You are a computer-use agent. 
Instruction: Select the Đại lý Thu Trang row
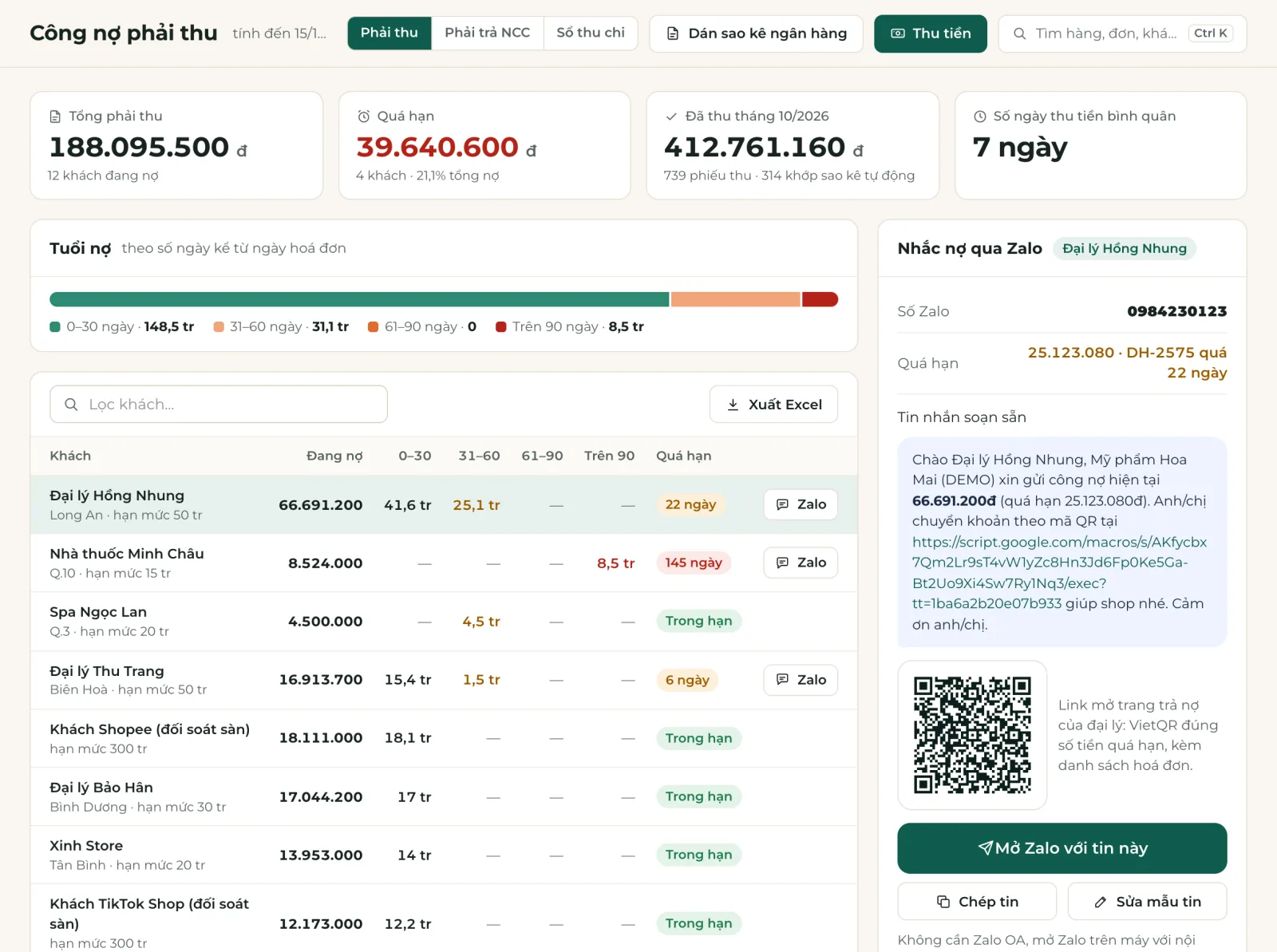444,680
